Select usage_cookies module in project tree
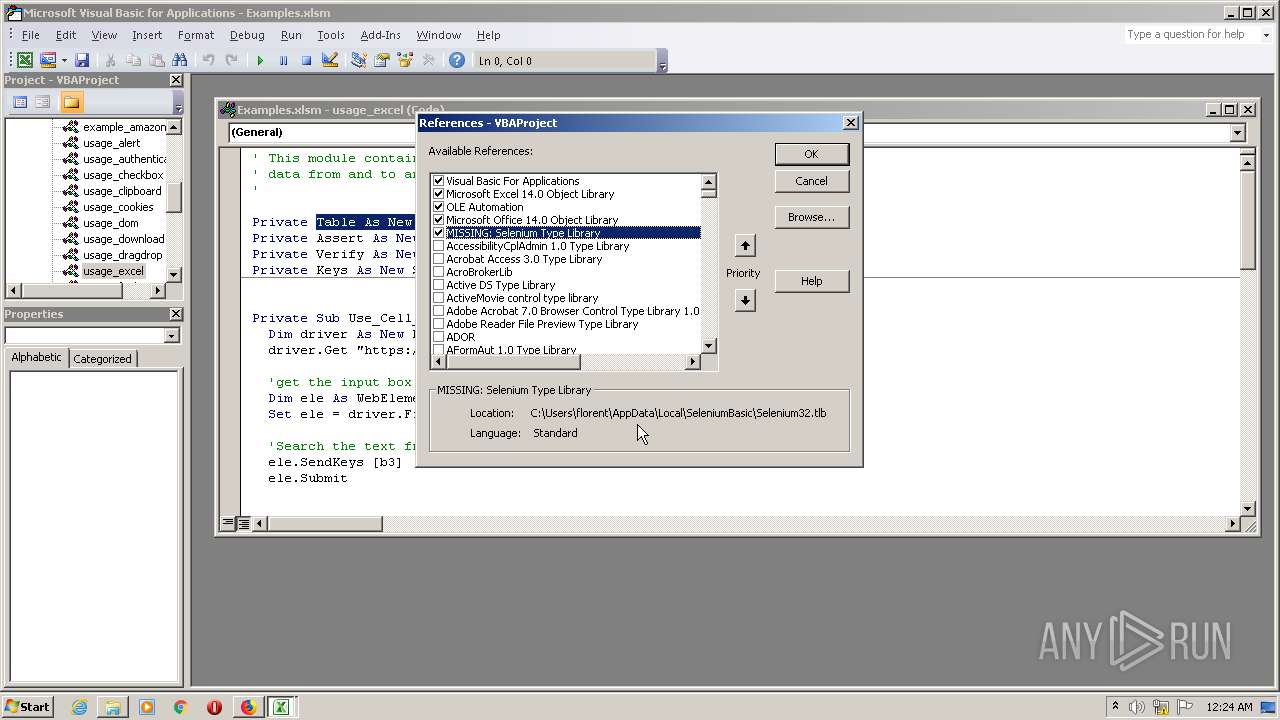This screenshot has height=720, width=1280. [118, 207]
